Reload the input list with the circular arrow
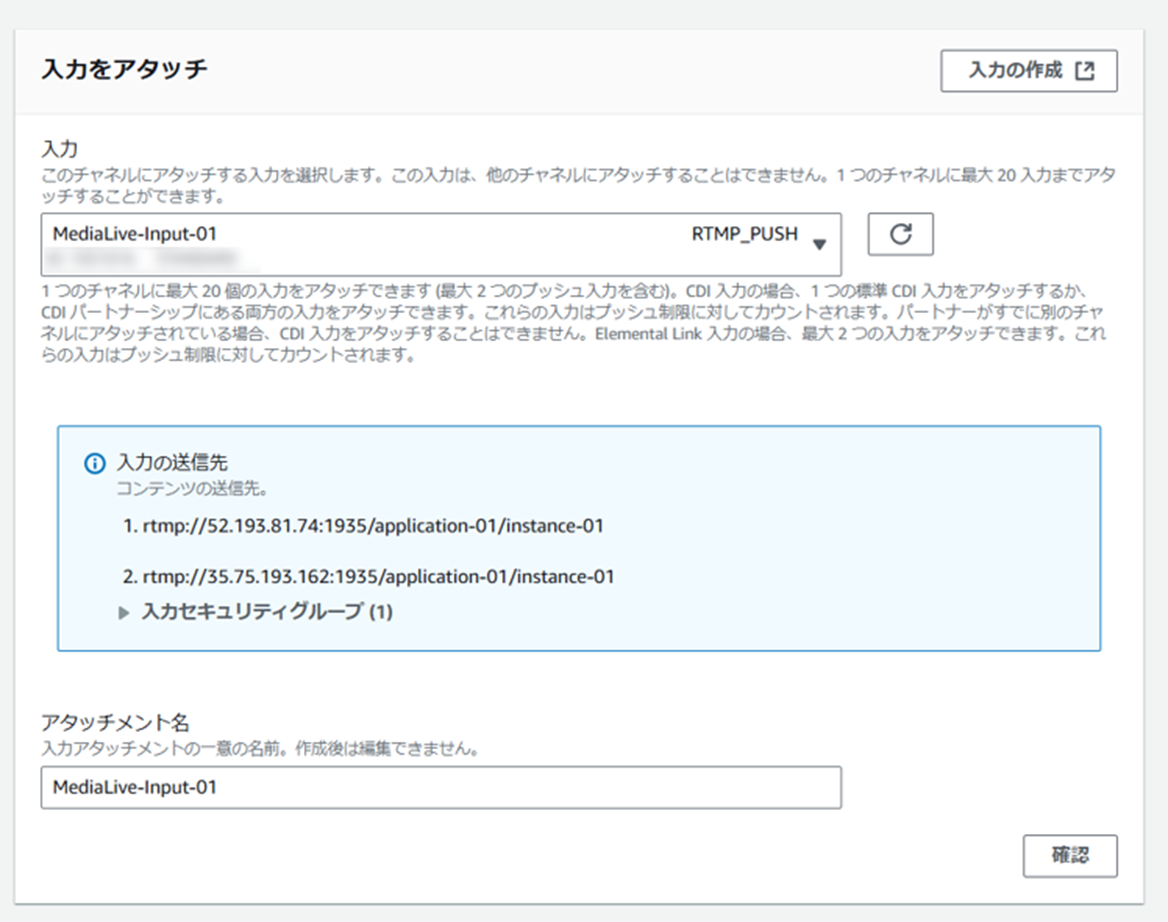This screenshot has height=922, width=1168. [x=900, y=234]
